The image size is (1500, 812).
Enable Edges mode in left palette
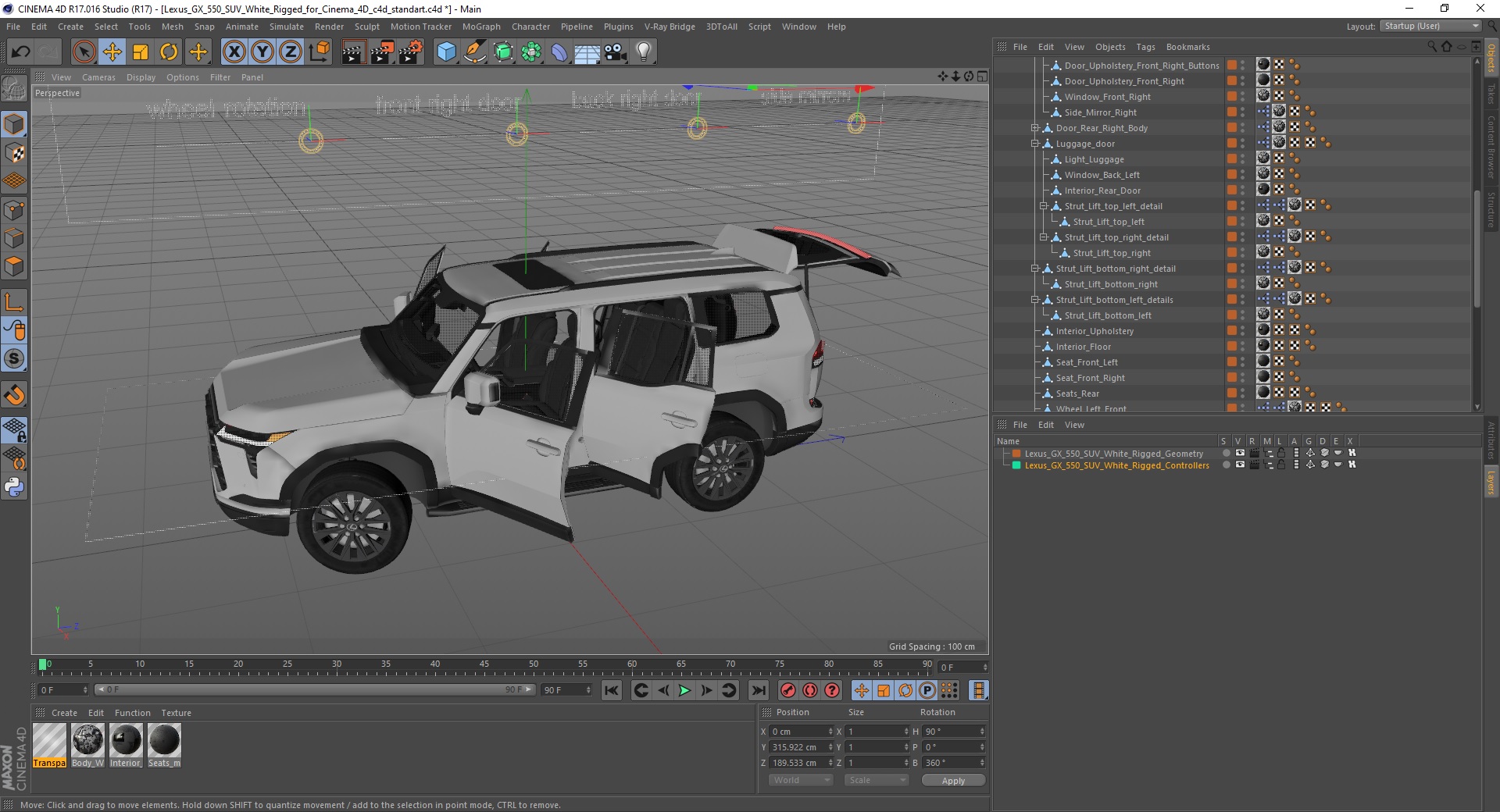[14, 238]
